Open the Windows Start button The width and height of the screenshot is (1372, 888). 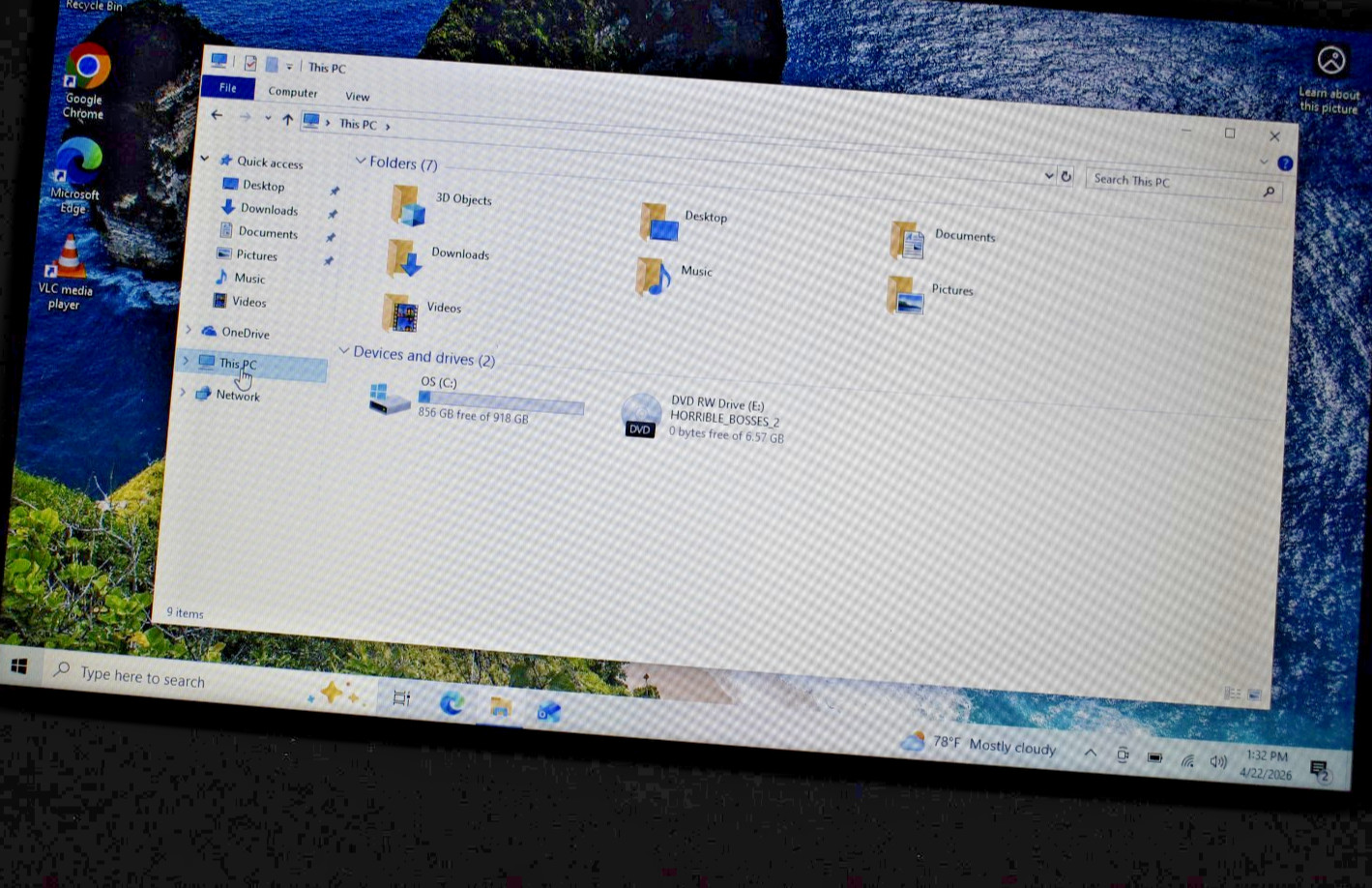pyautogui.click(x=19, y=666)
